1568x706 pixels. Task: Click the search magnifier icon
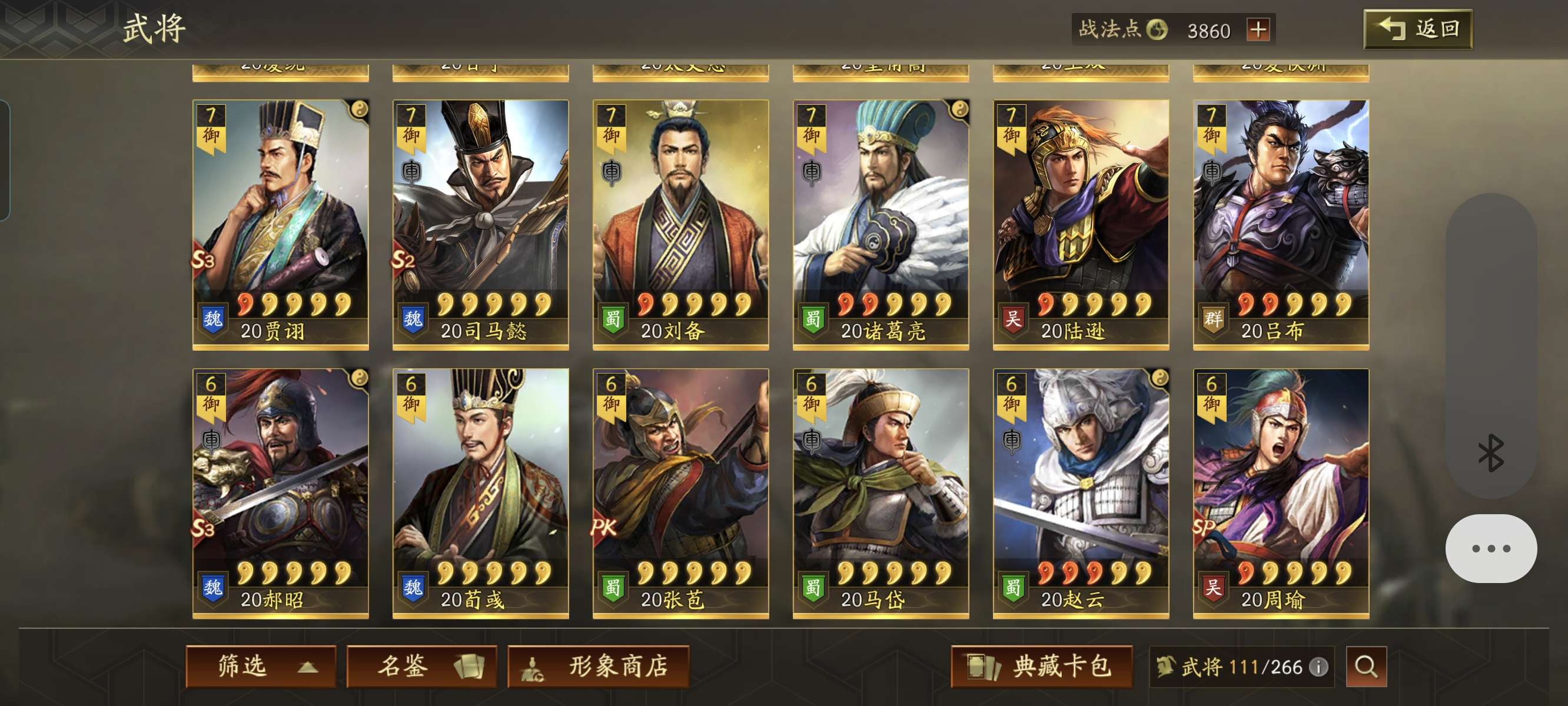click(1366, 667)
